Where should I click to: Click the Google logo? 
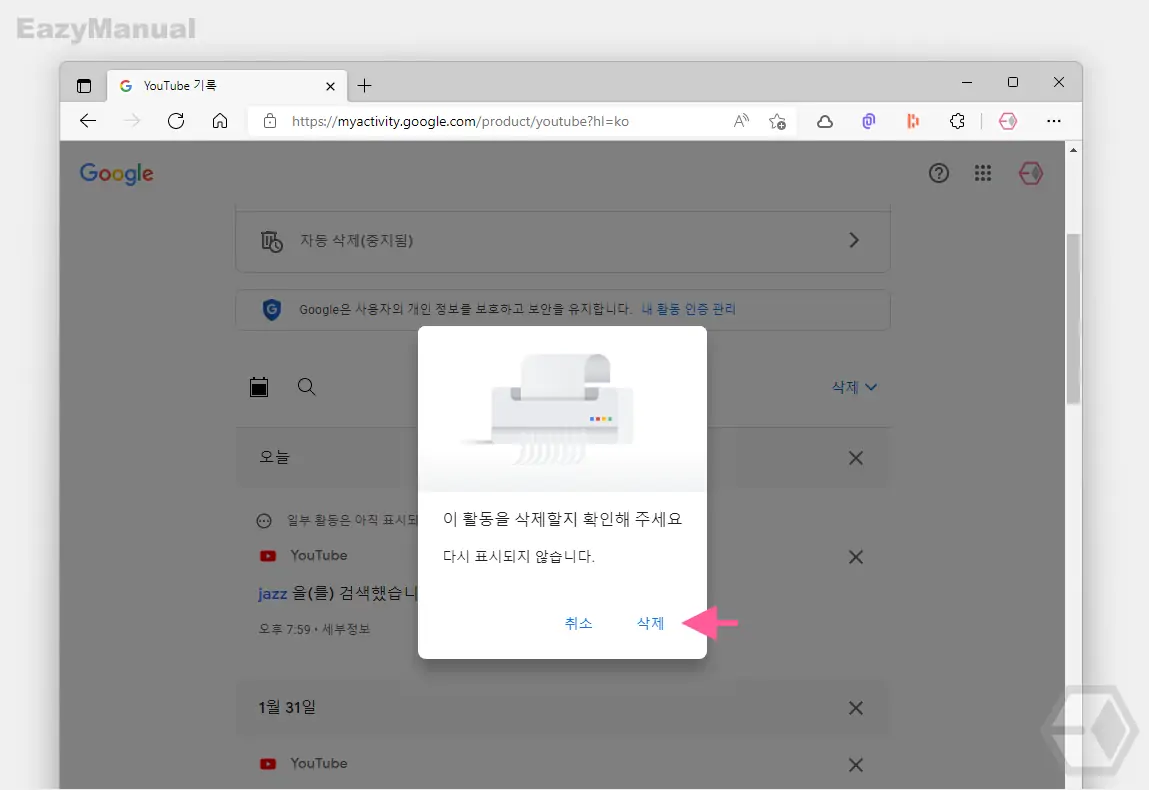(x=117, y=174)
